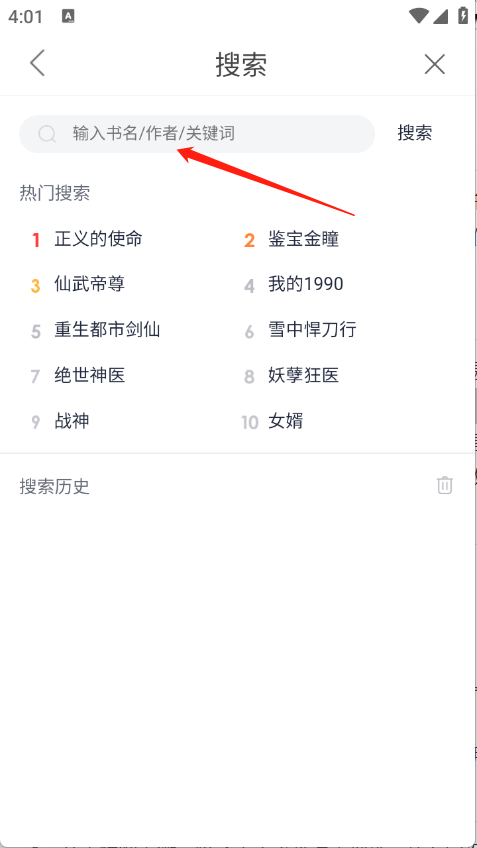Open the keyboard indicator in status bar
The height and width of the screenshot is (848, 477).
point(68,16)
